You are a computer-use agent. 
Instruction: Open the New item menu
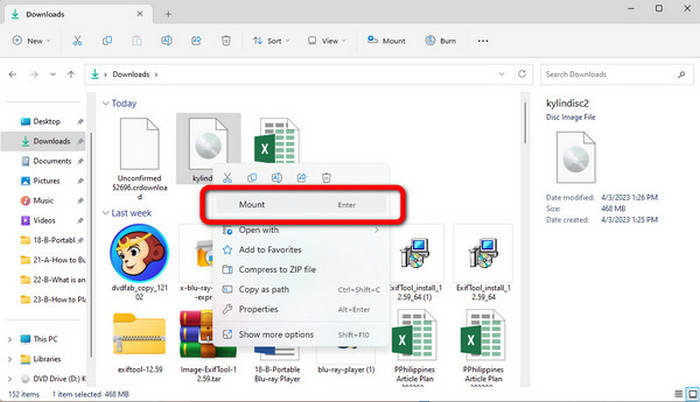pyautogui.click(x=31, y=41)
